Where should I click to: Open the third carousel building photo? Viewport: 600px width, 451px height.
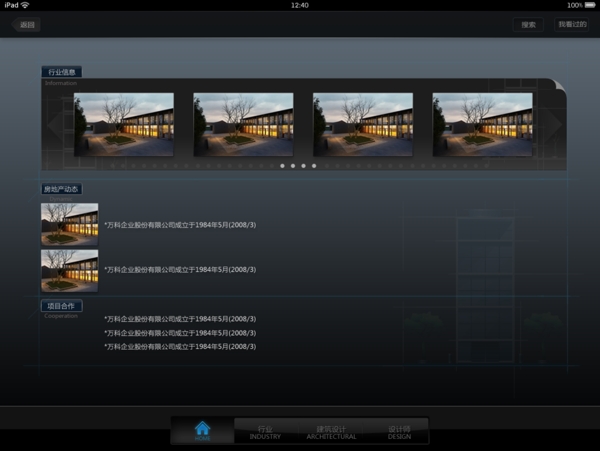(x=363, y=124)
